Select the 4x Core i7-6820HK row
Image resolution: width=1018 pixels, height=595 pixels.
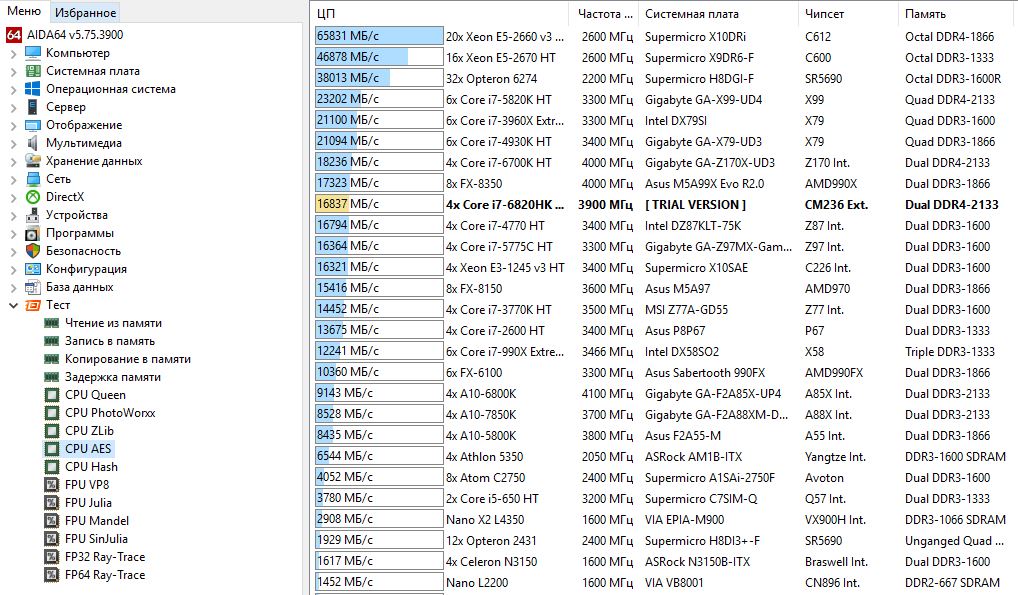point(665,204)
